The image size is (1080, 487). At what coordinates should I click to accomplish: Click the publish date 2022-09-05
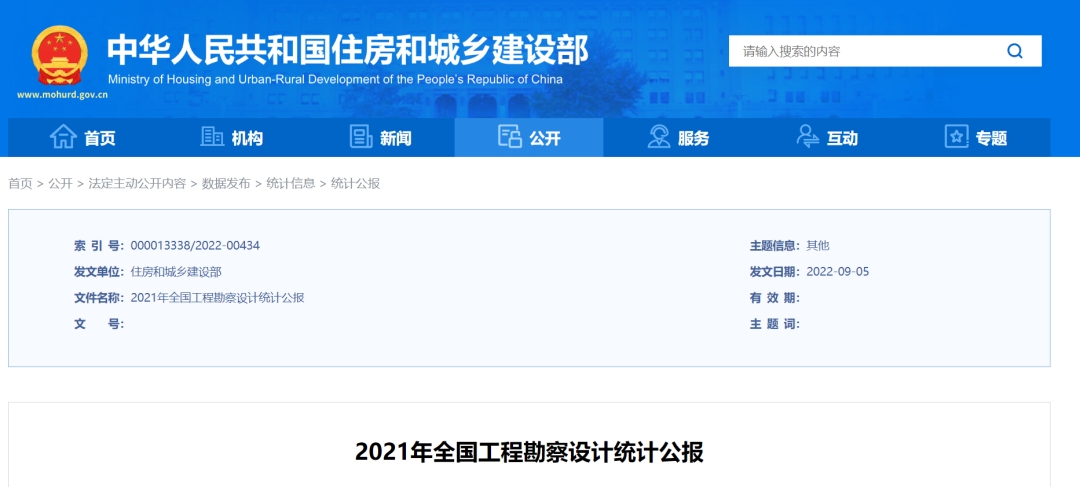point(838,271)
